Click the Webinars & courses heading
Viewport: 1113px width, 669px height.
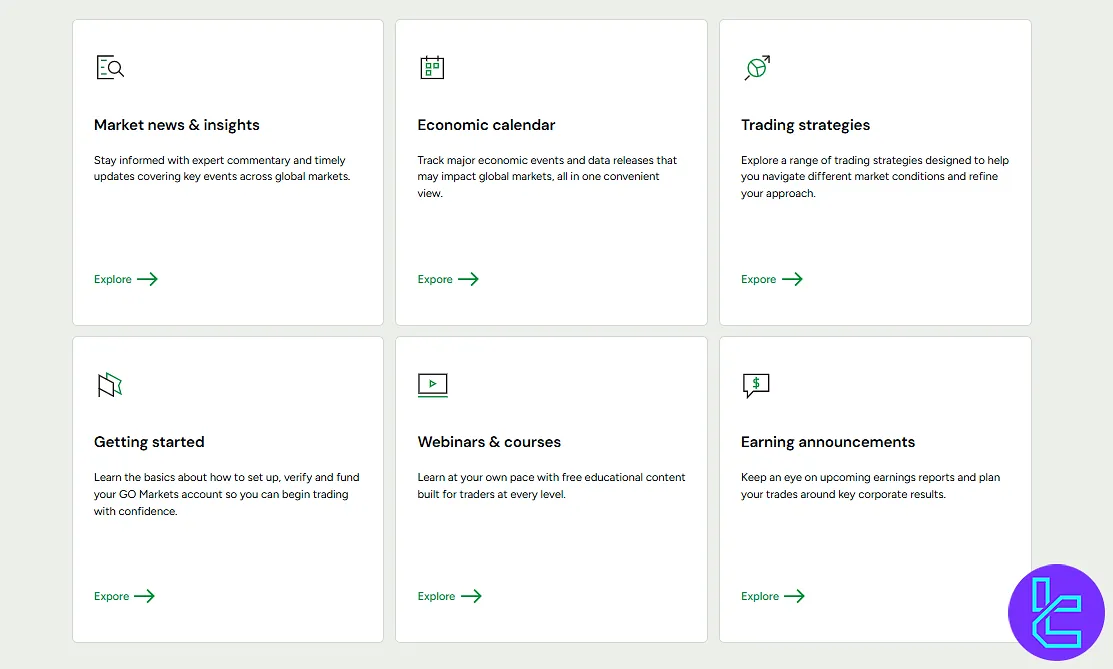click(489, 441)
